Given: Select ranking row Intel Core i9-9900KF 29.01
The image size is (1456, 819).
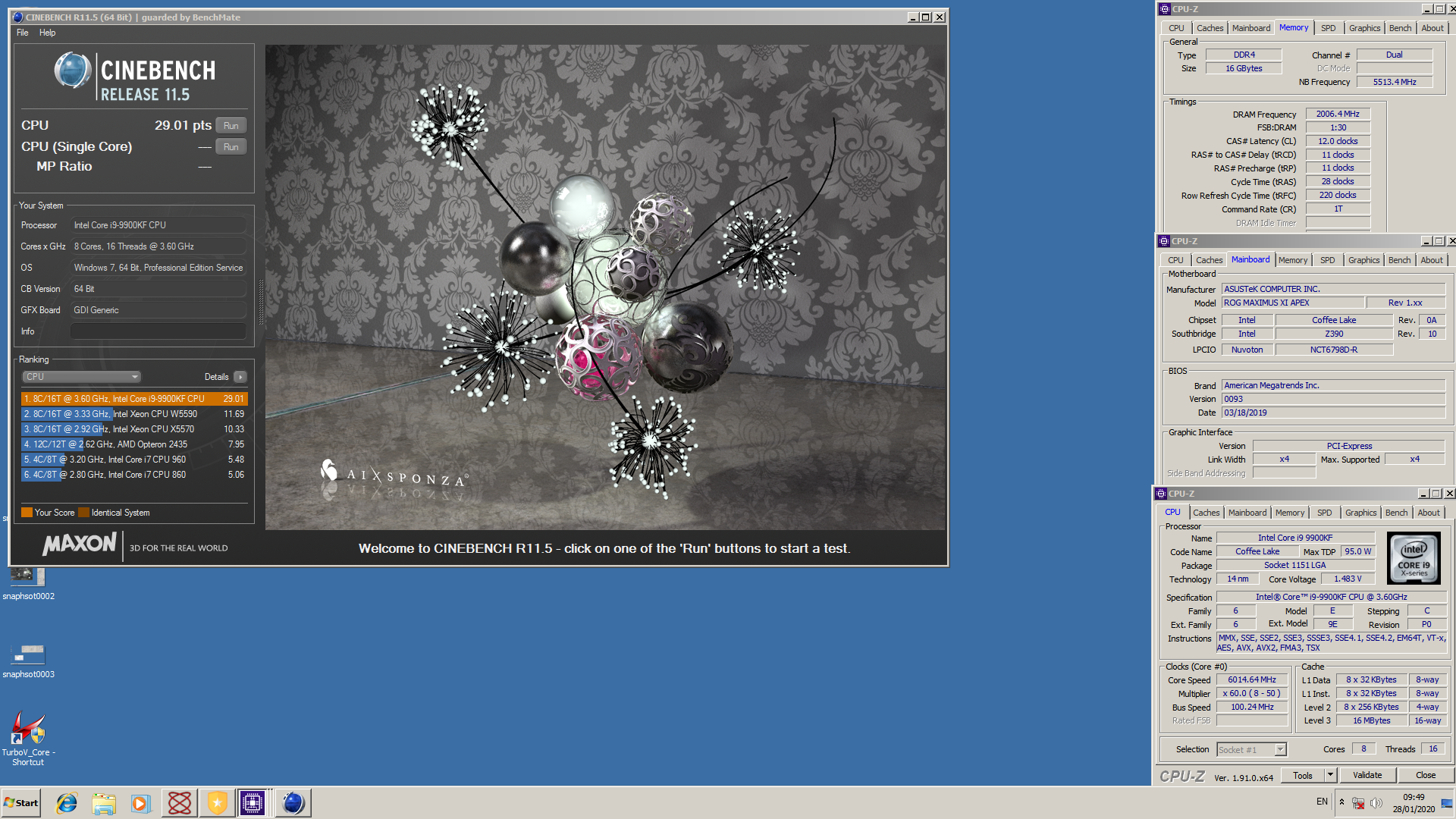Looking at the screenshot, I should (134, 399).
